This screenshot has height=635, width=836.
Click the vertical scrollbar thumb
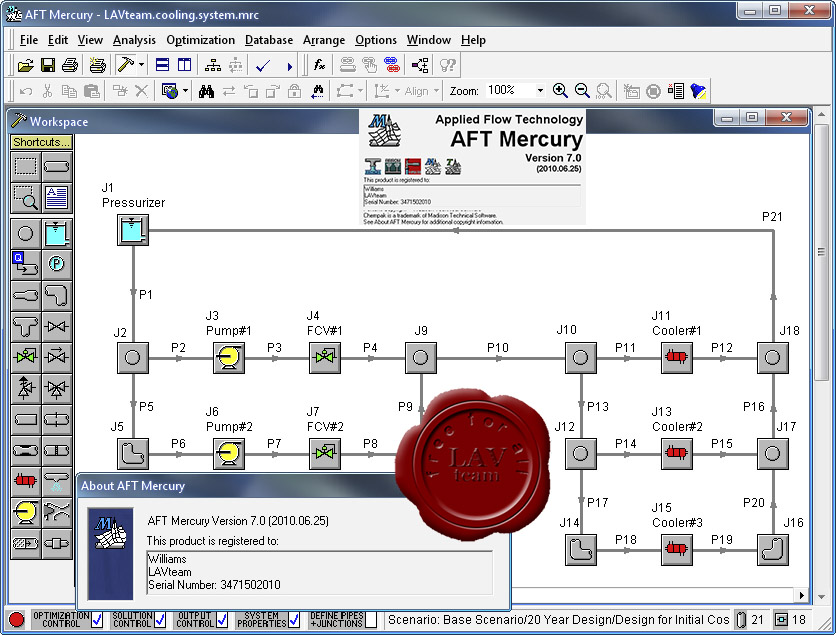tap(821, 253)
